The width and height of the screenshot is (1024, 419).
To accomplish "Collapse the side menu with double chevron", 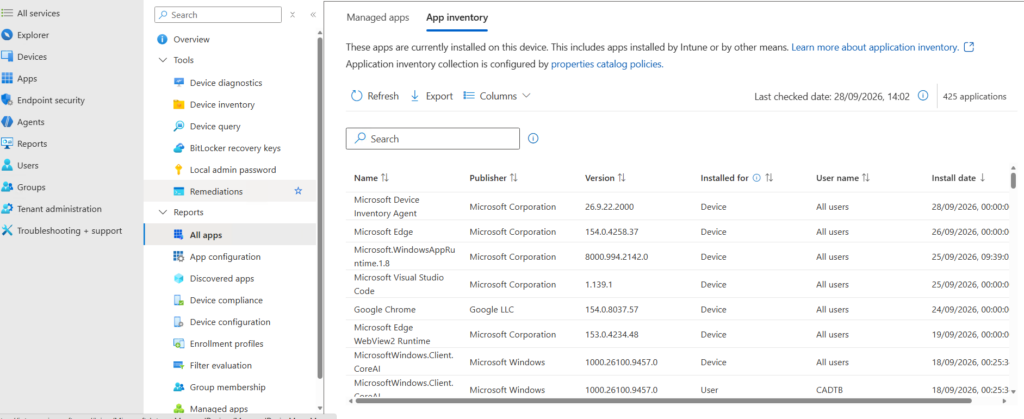I will (313, 14).
